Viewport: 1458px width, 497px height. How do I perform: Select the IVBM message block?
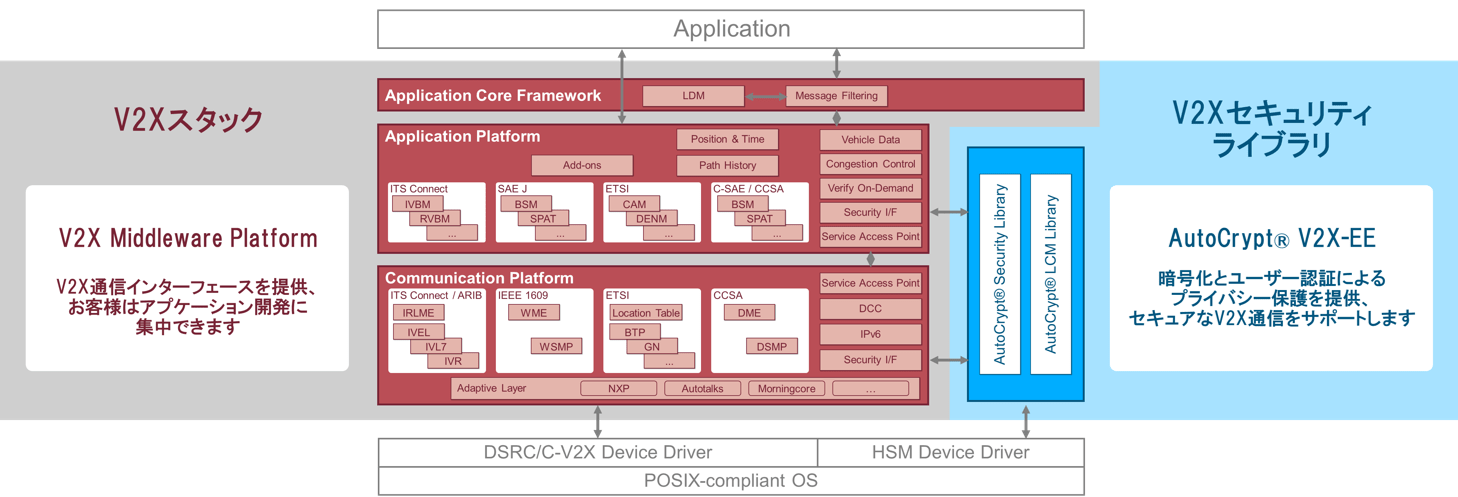[417, 204]
